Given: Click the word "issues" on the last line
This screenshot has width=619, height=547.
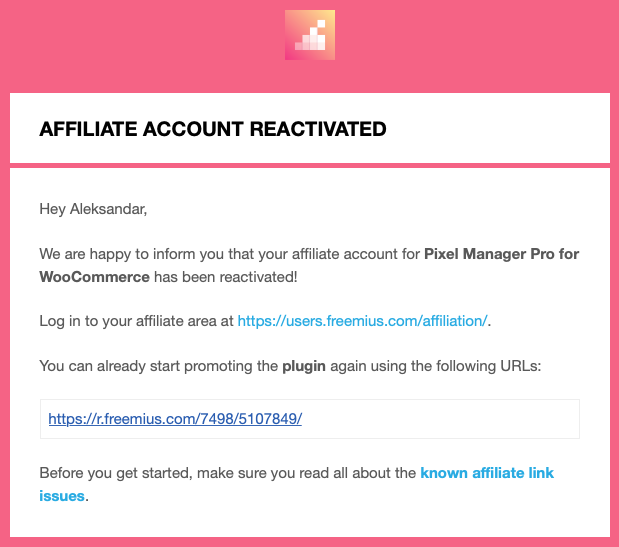Looking at the screenshot, I should pyautogui.click(x=62, y=494).
